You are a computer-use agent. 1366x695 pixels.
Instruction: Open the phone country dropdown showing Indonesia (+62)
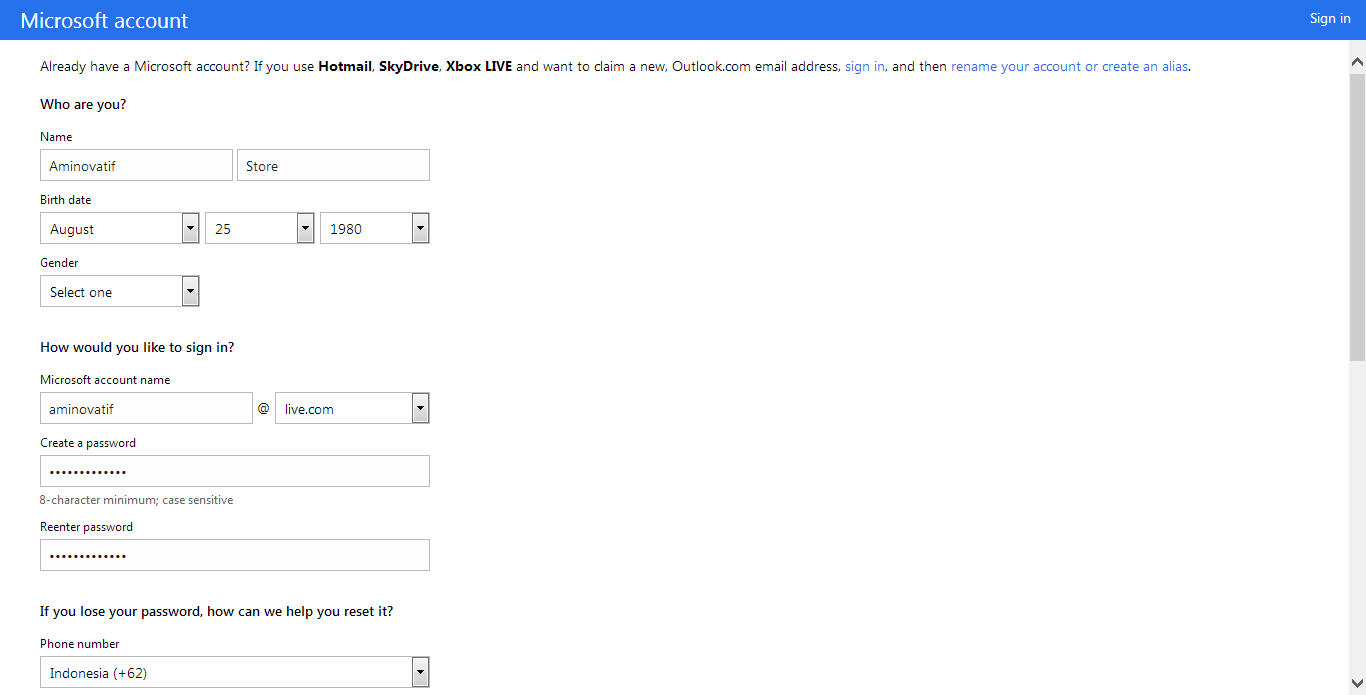coord(235,672)
